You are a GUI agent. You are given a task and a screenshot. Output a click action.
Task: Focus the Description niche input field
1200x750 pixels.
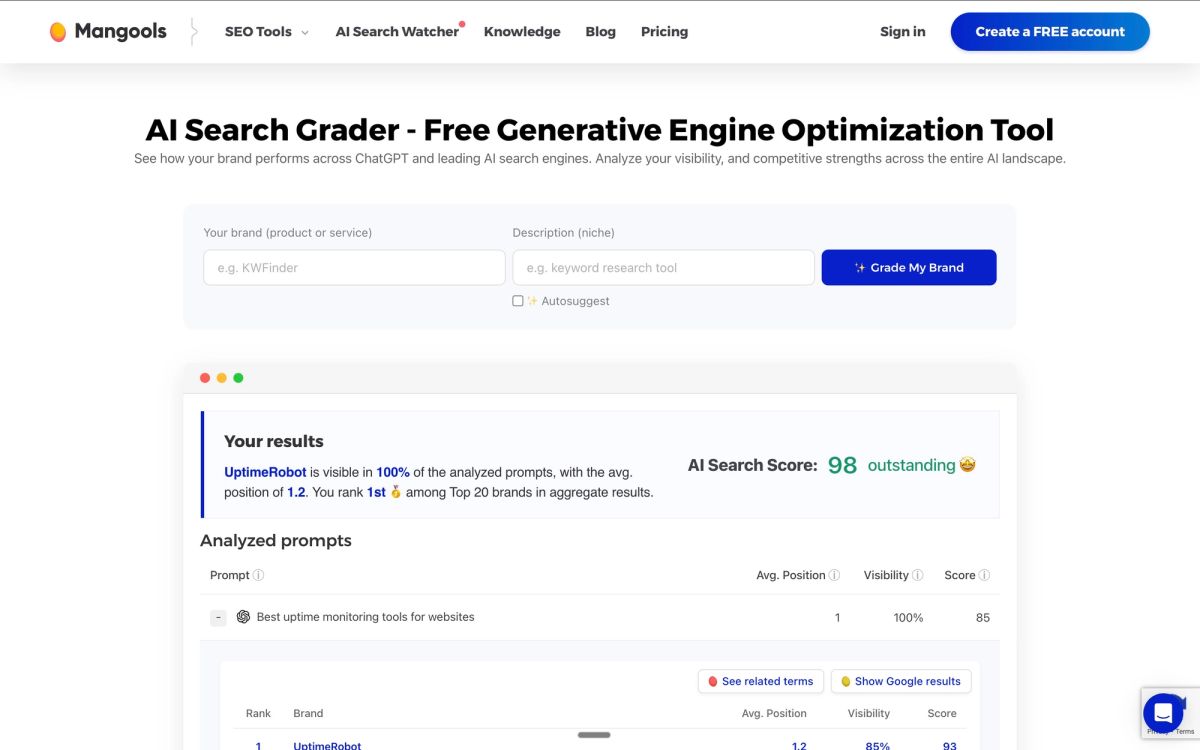(663, 268)
